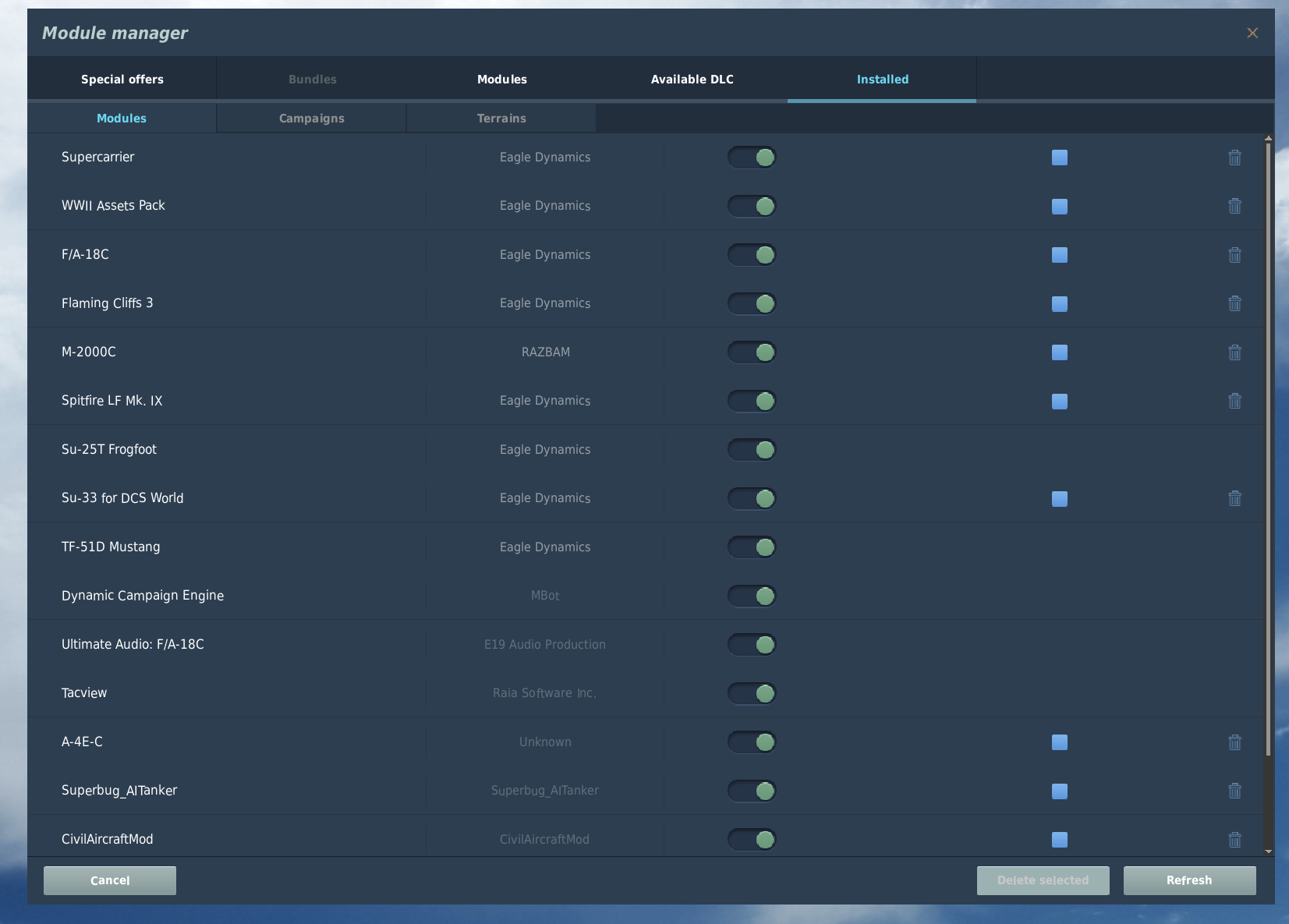
Task: Switch off the F/A-18C module
Action: coord(752,255)
